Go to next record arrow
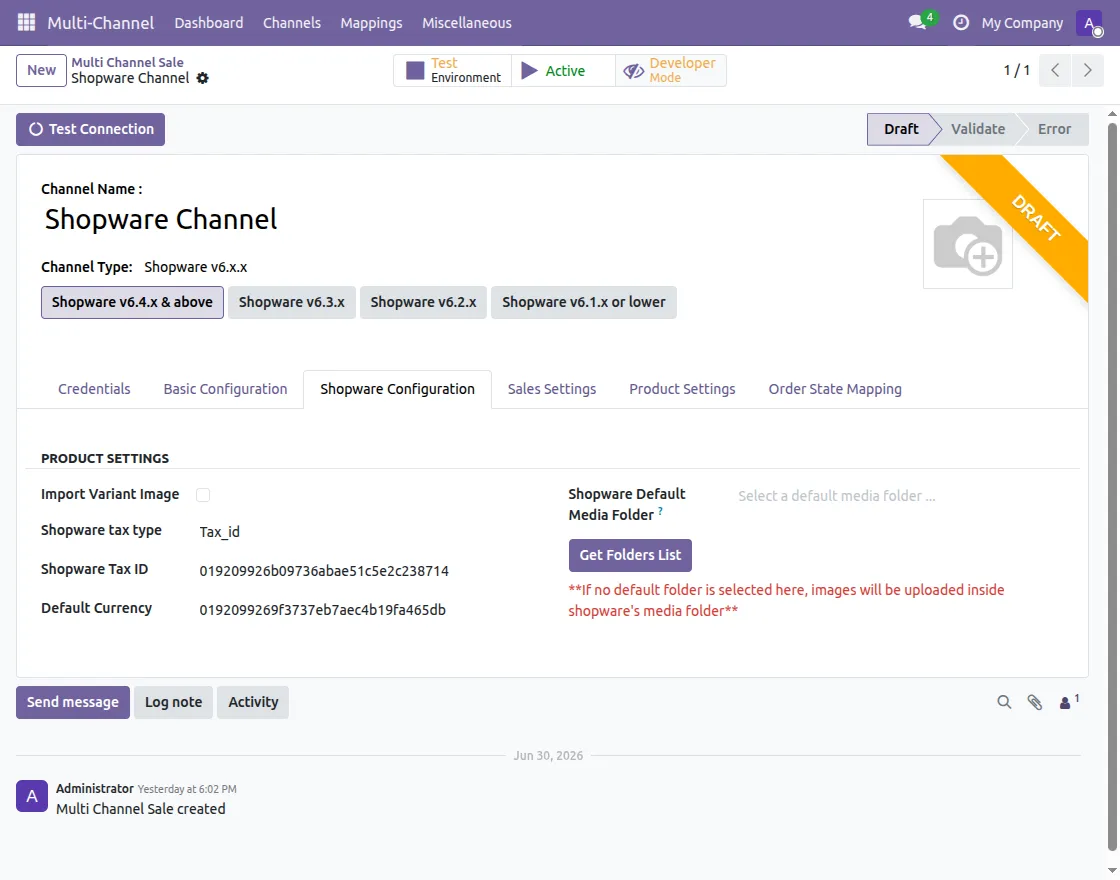 1087,70
